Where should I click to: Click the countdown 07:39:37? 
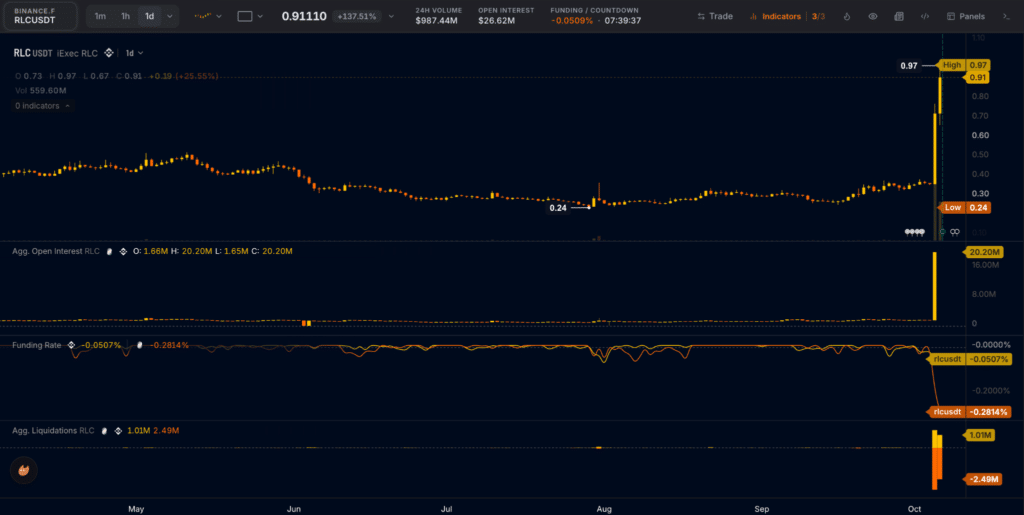tap(623, 21)
